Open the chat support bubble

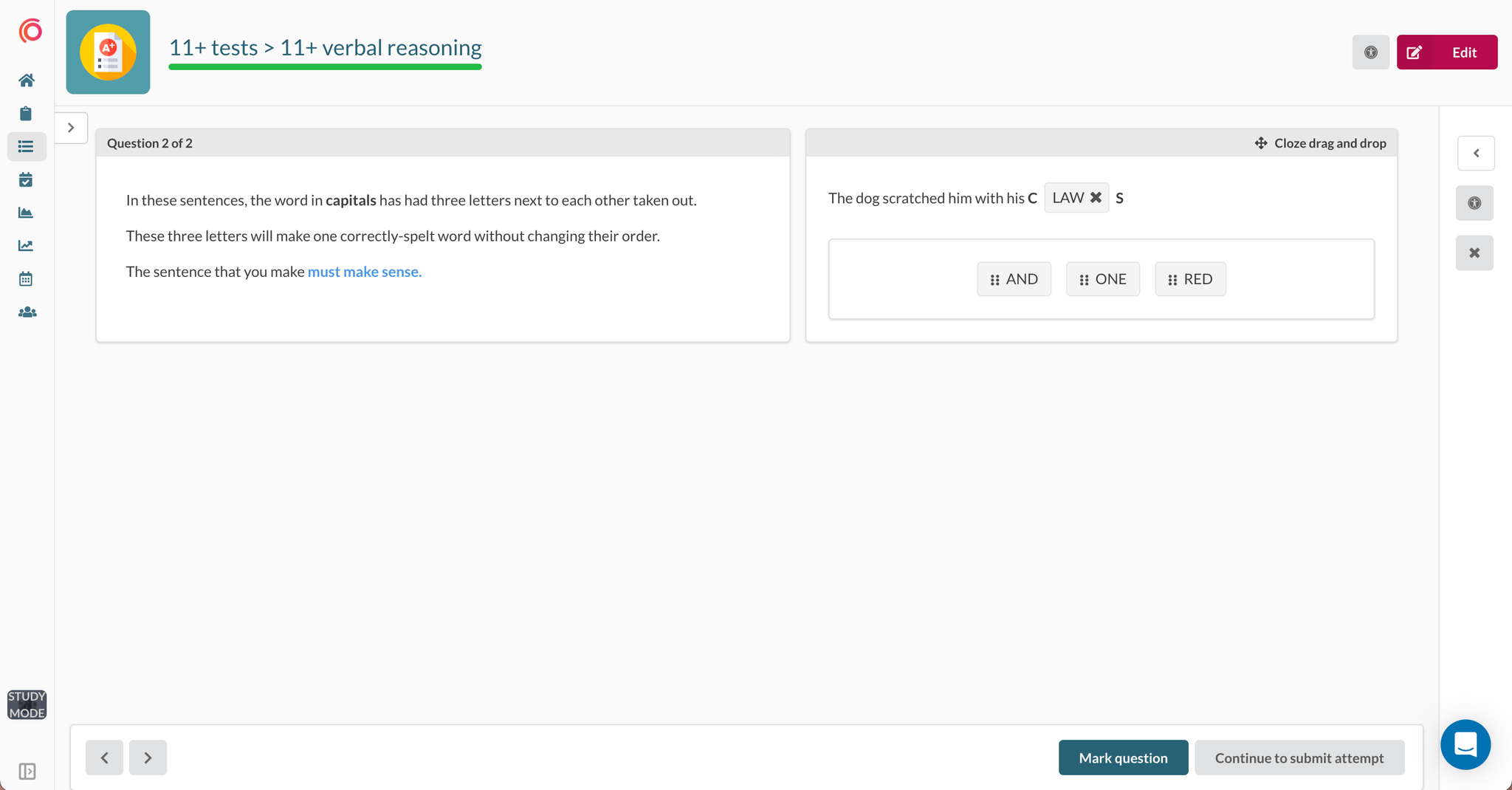1465,744
